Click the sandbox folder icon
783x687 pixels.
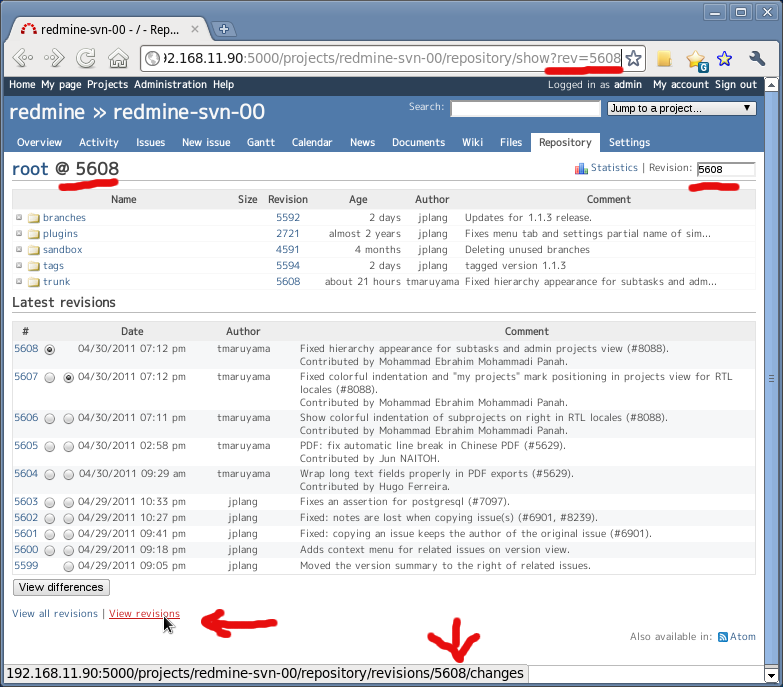(33, 250)
